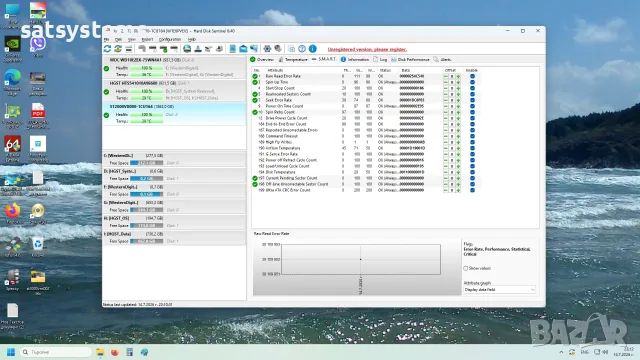Toggle Enable checkbox for Spin Up Time

tap(472, 82)
